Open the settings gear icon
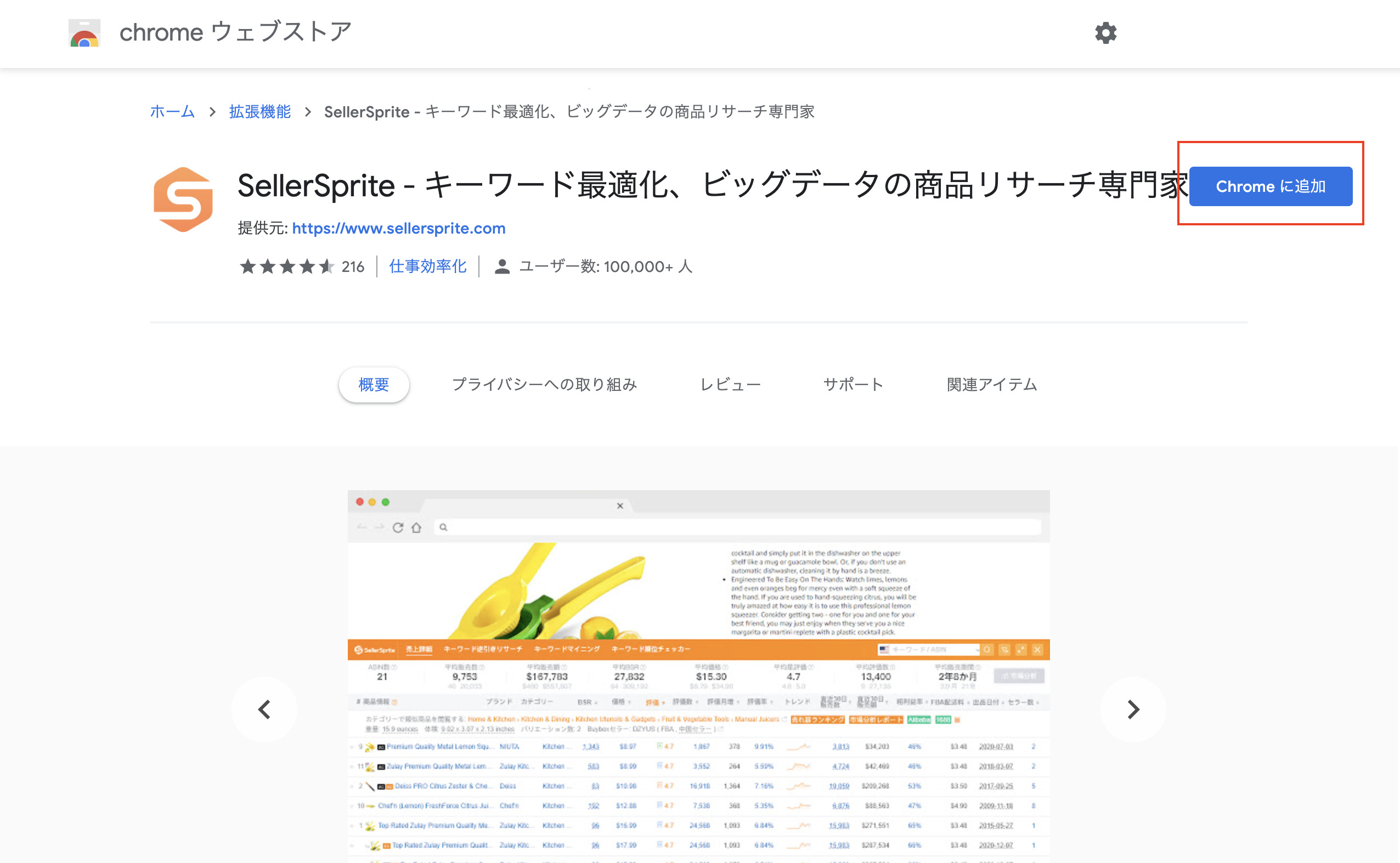The image size is (1400, 863). tap(1105, 32)
